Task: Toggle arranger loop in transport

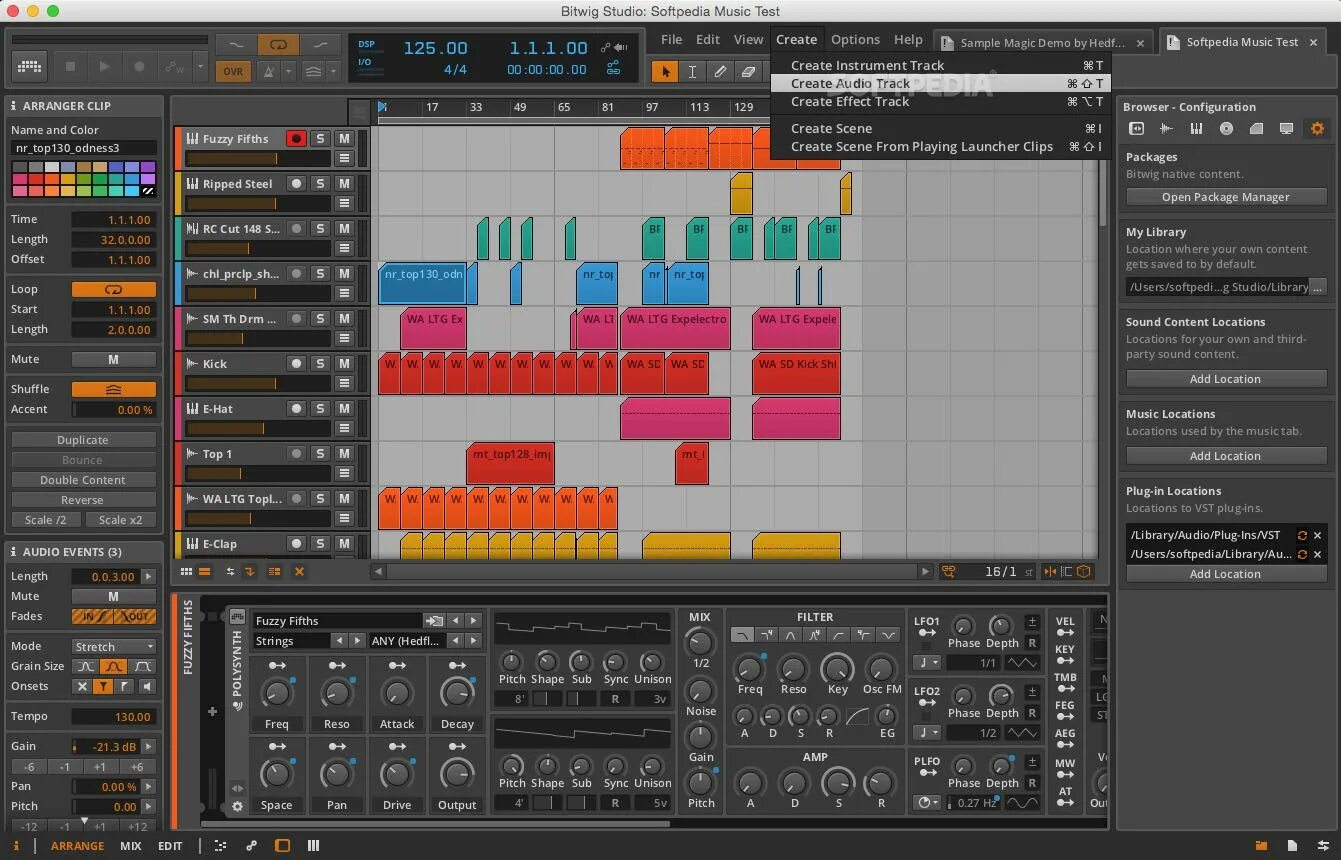Action: (x=278, y=45)
